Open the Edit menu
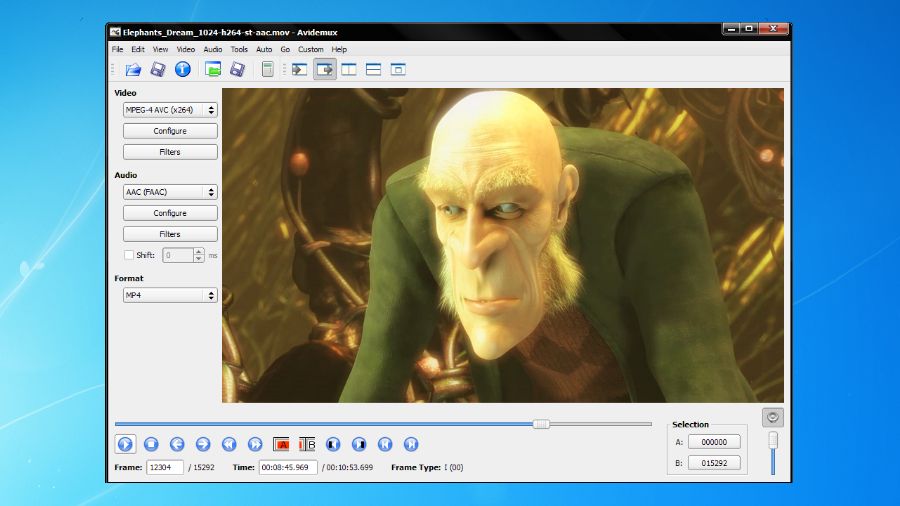The height and width of the screenshot is (506, 900). tap(138, 49)
